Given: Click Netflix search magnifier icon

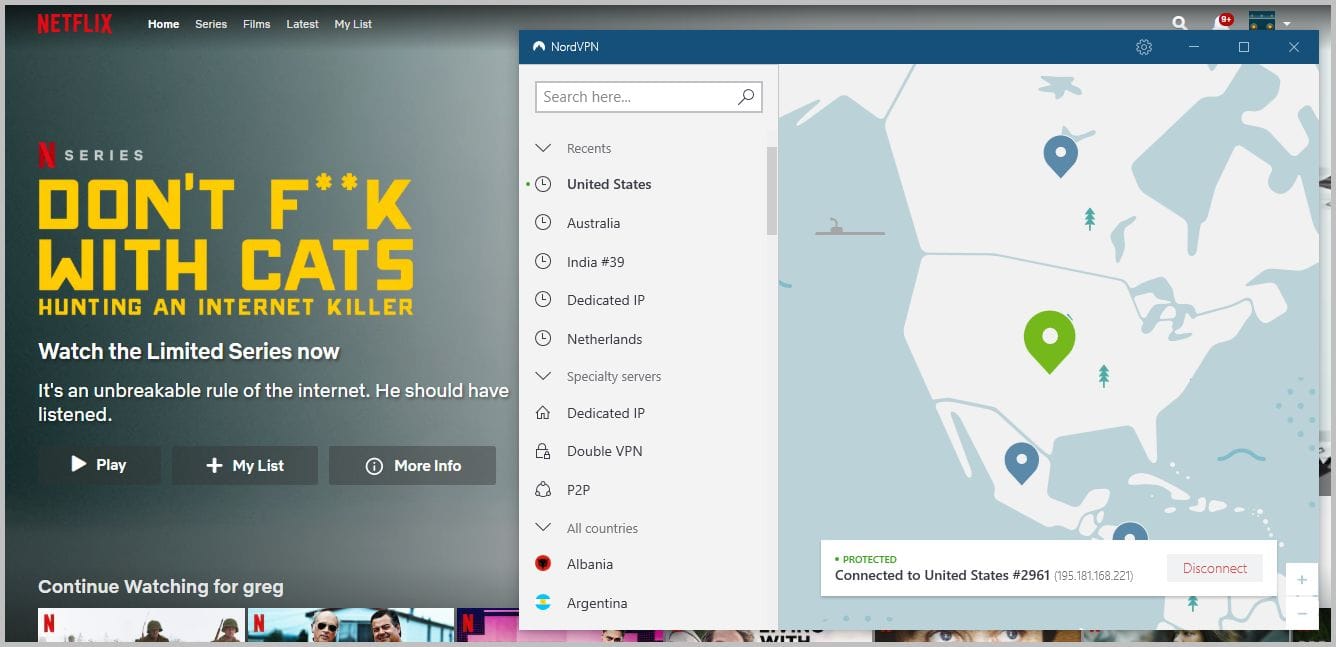Looking at the screenshot, I should pyautogui.click(x=1180, y=23).
